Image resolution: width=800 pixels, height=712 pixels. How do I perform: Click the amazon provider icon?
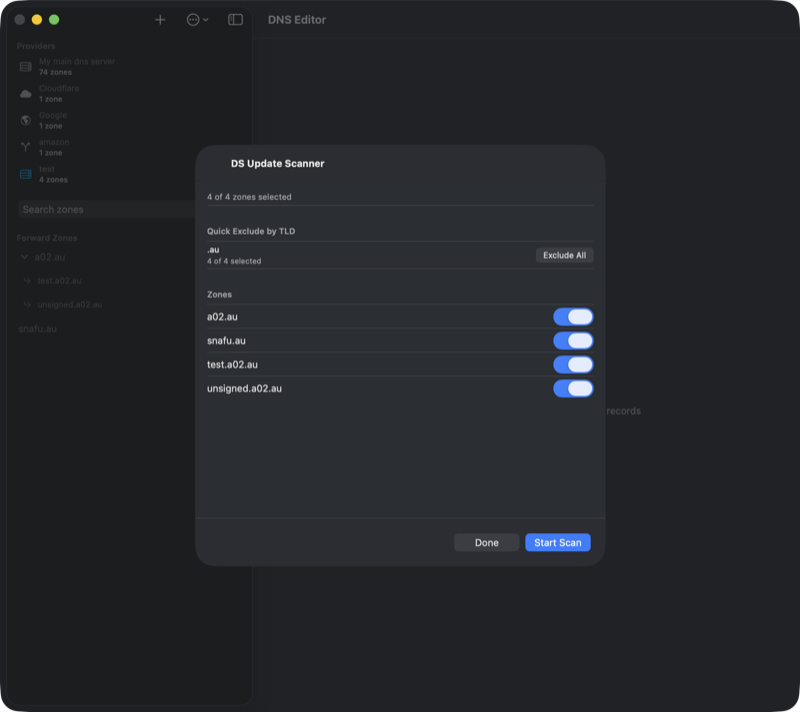pos(25,146)
